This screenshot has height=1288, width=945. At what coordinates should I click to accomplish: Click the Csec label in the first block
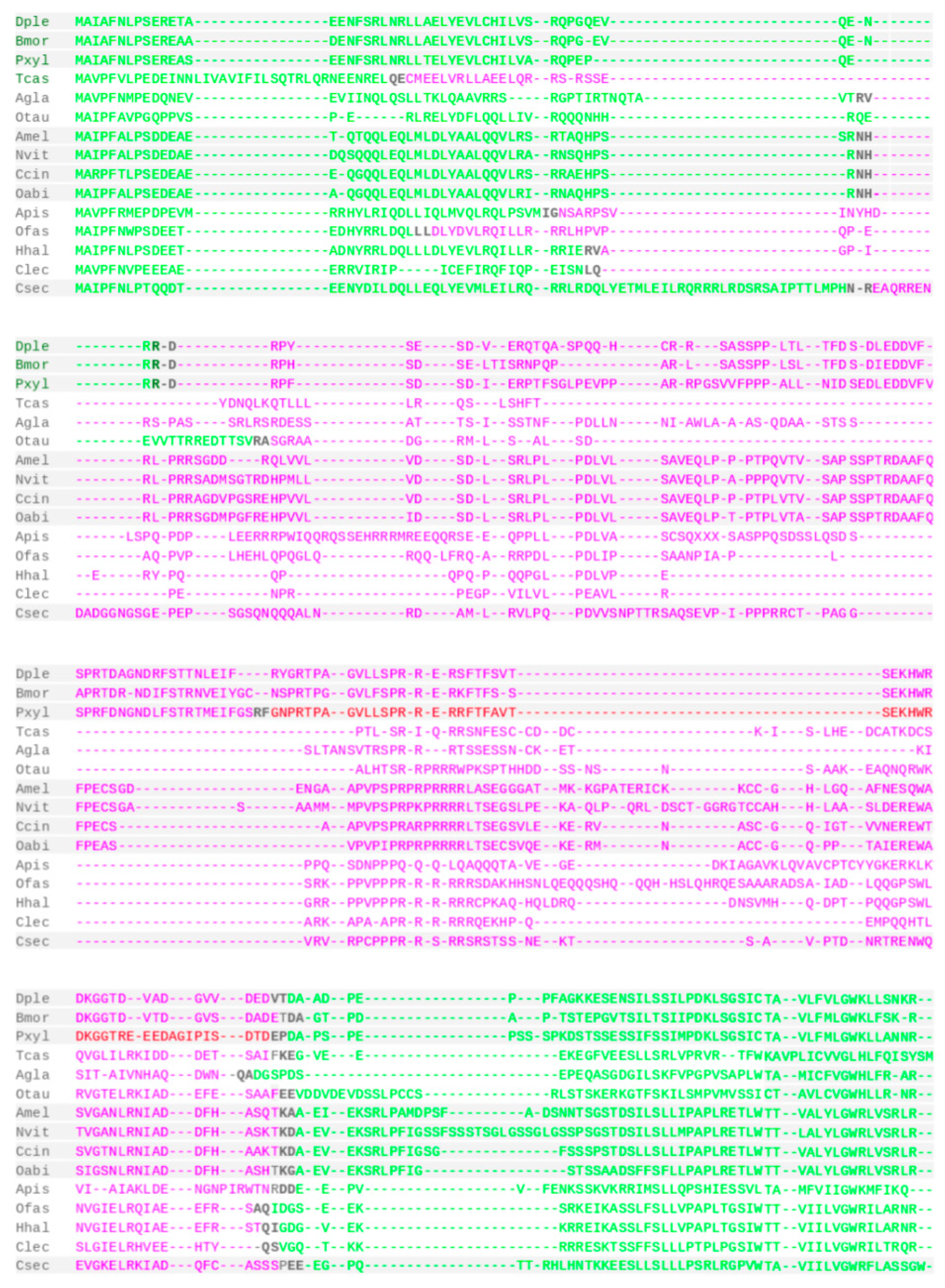[32, 288]
